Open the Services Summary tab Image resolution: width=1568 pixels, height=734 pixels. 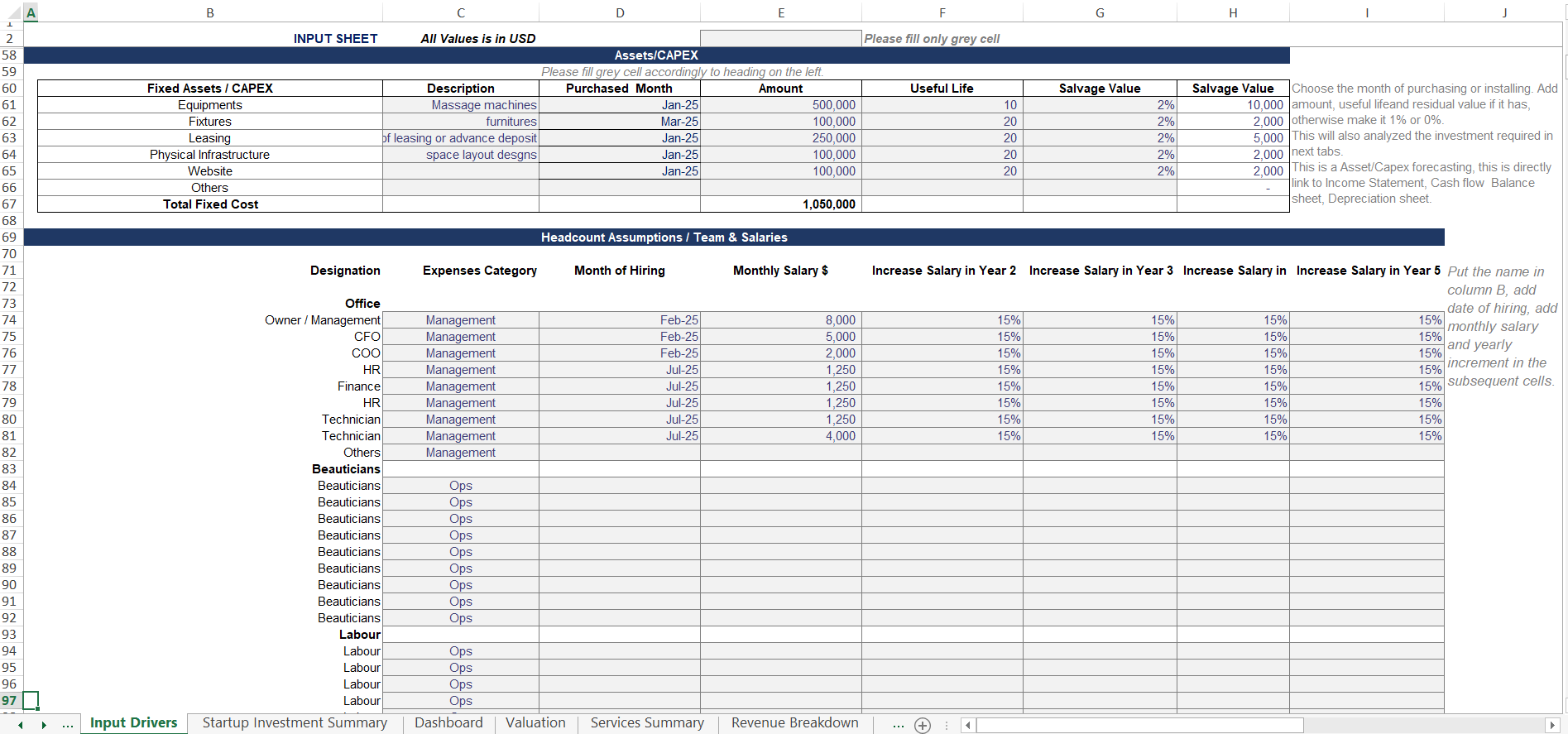[x=647, y=723]
